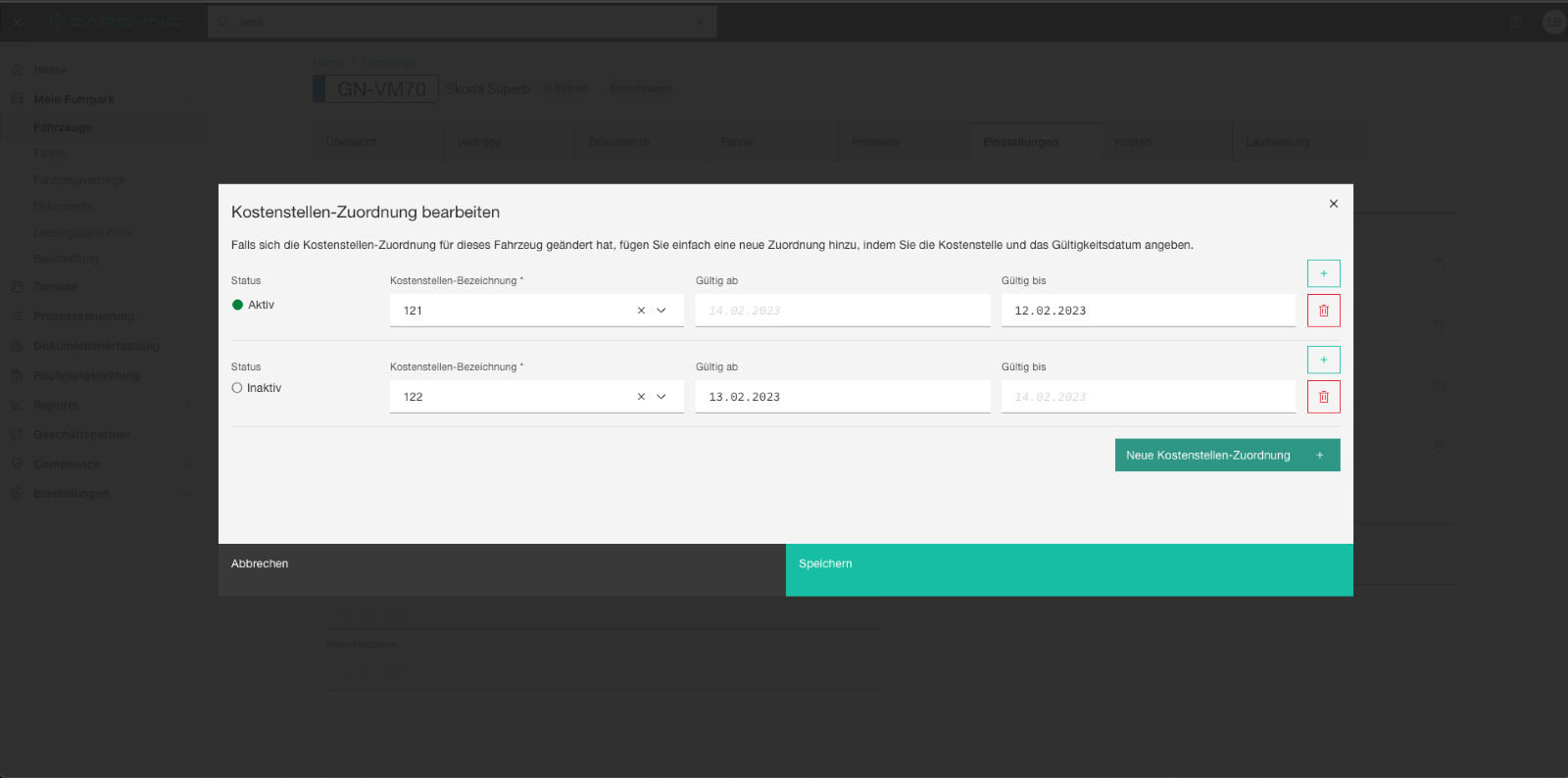Click Speichern to save
Image resolution: width=1568 pixels, height=778 pixels.
coord(1069,570)
